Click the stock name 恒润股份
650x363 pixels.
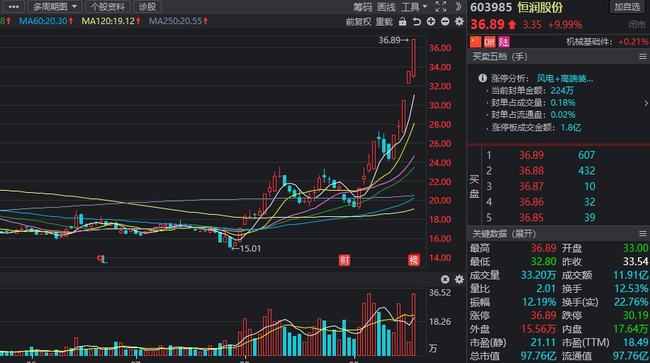tap(540, 7)
